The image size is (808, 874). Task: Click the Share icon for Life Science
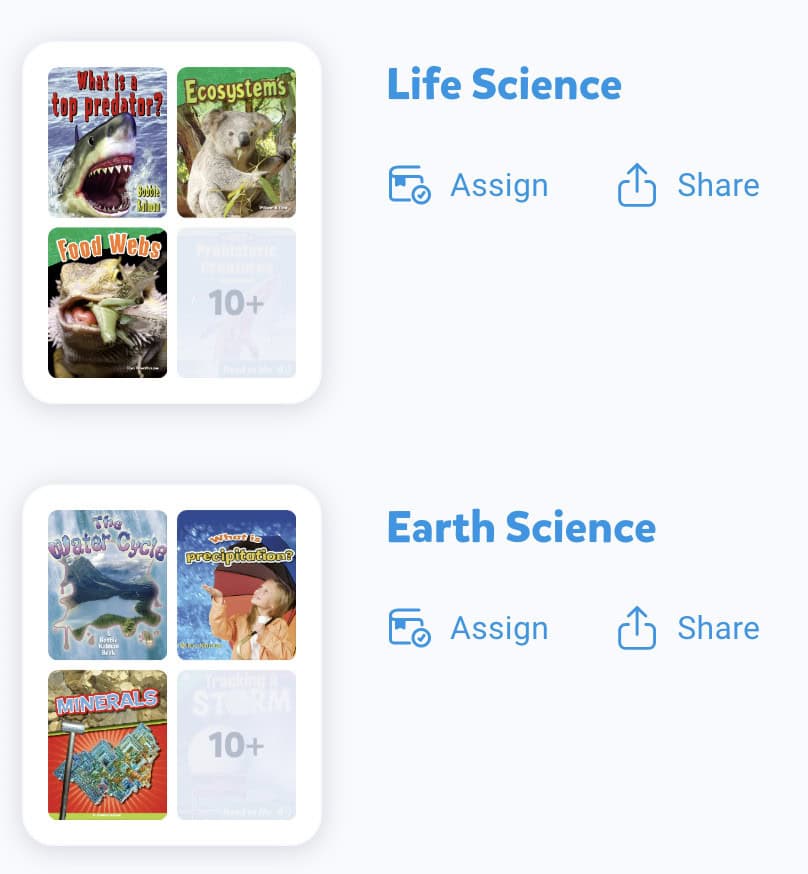tap(637, 186)
